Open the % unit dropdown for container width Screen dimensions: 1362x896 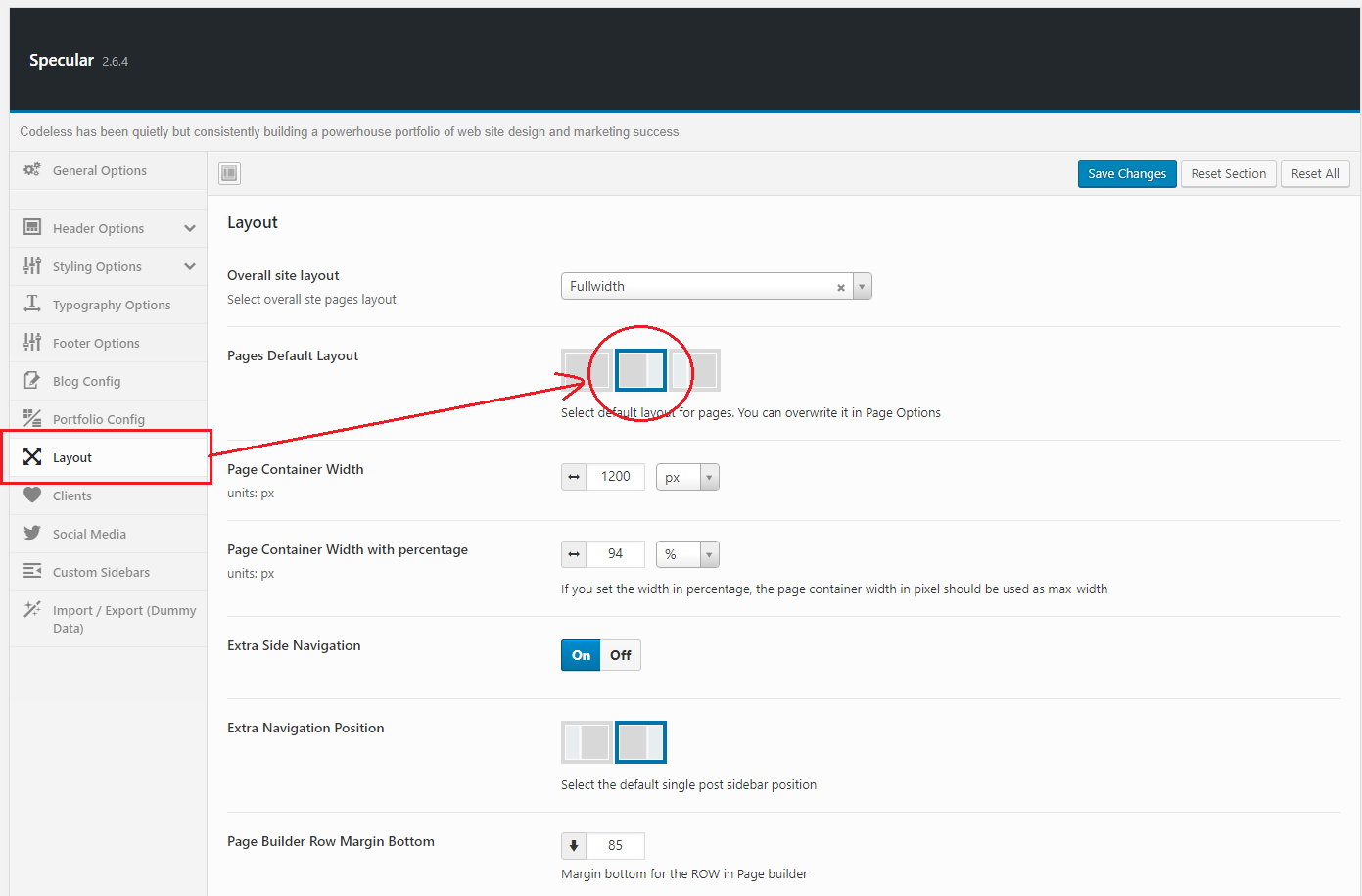pyautogui.click(x=687, y=554)
